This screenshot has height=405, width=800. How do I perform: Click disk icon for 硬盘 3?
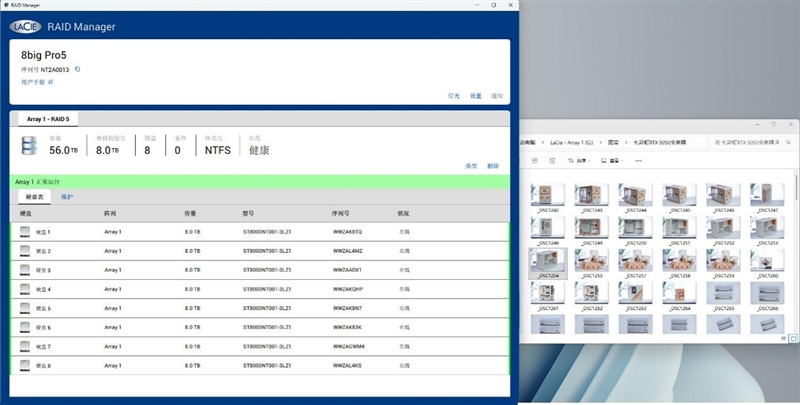tap(24, 270)
